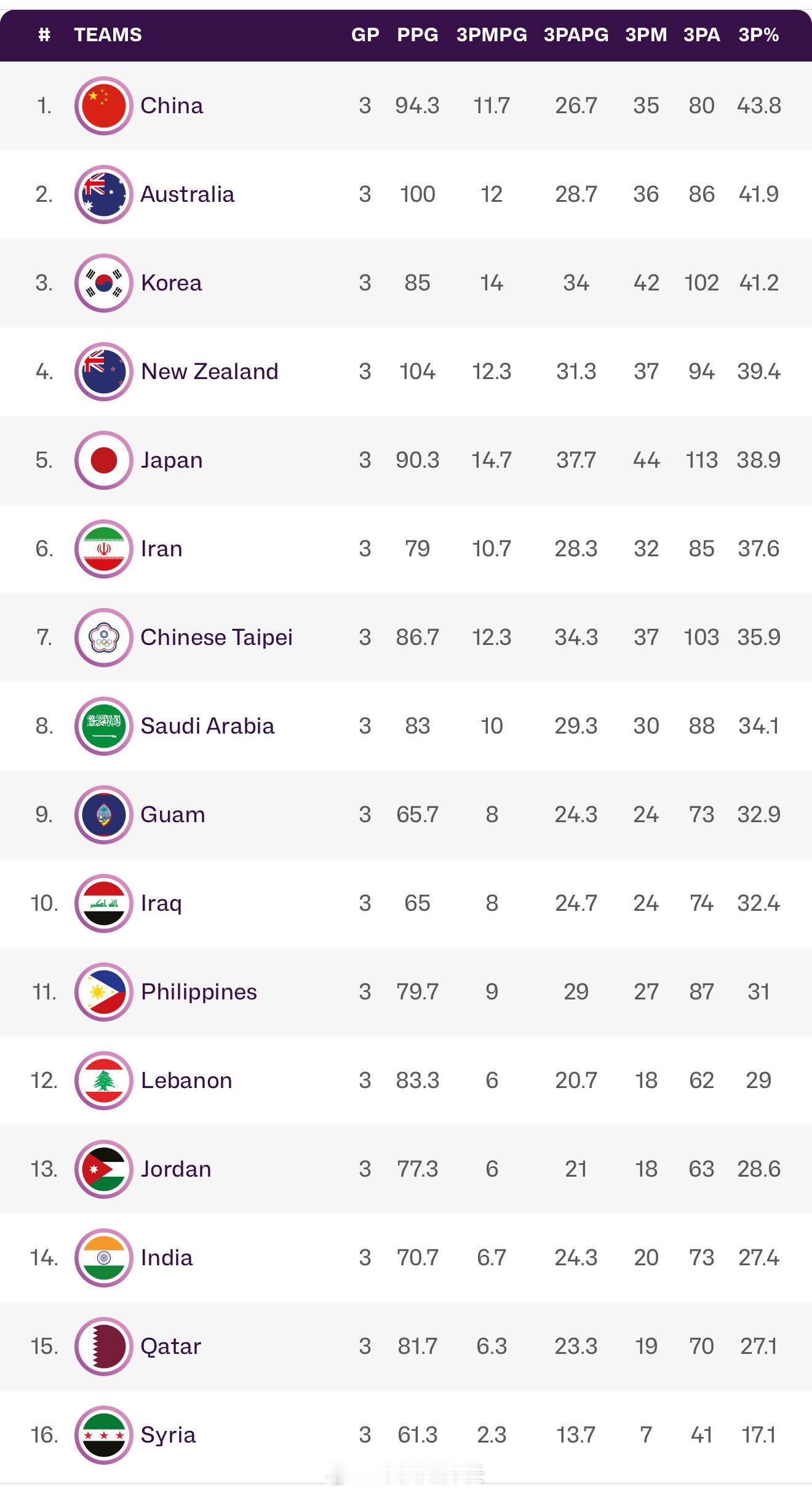This screenshot has height=1493, width=812.
Task: Click the Australia flag icon
Action: pos(104,194)
